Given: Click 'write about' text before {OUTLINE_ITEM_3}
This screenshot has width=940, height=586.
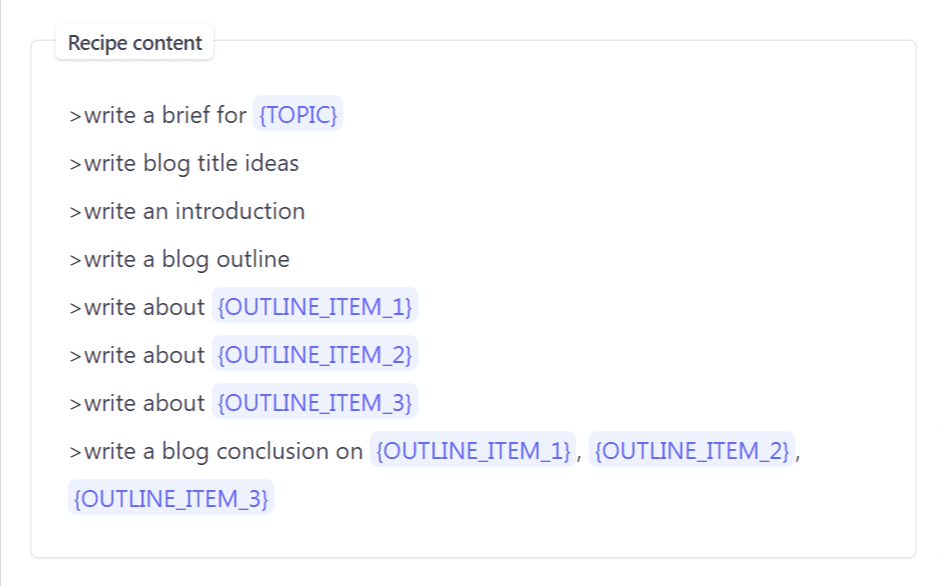Looking at the screenshot, I should click(x=144, y=403).
